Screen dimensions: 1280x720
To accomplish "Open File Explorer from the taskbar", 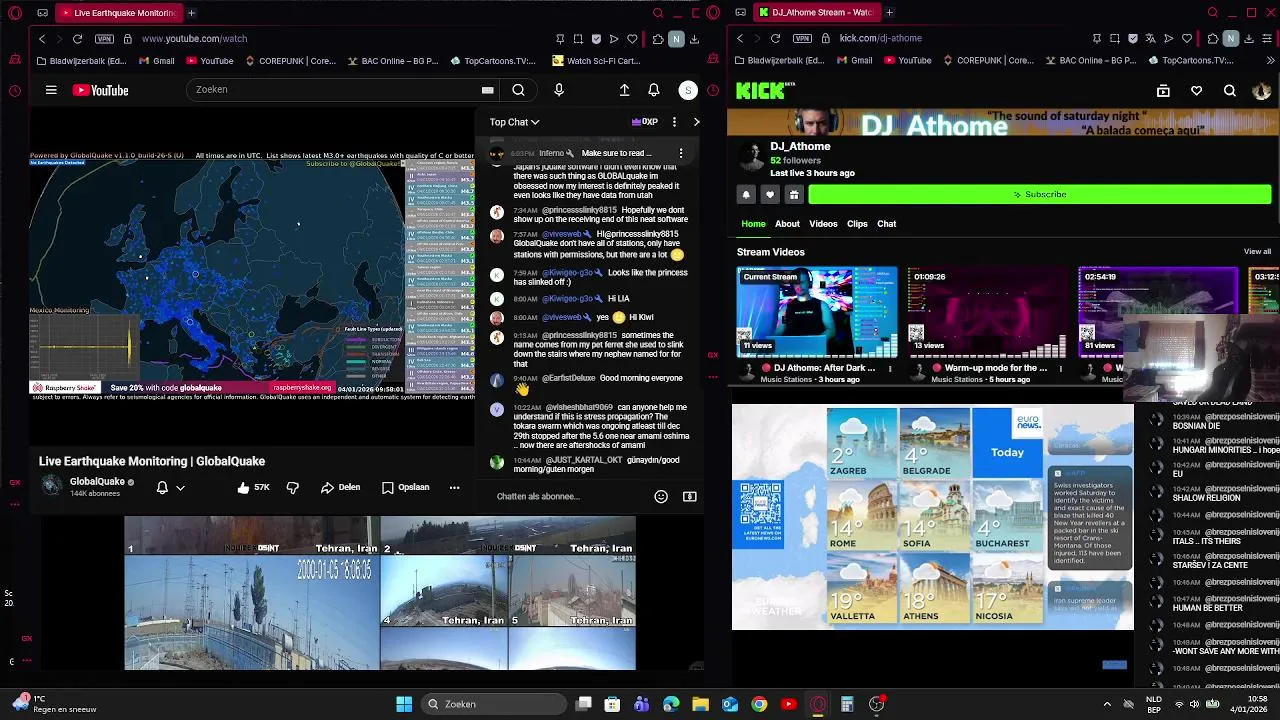I will tap(700, 704).
